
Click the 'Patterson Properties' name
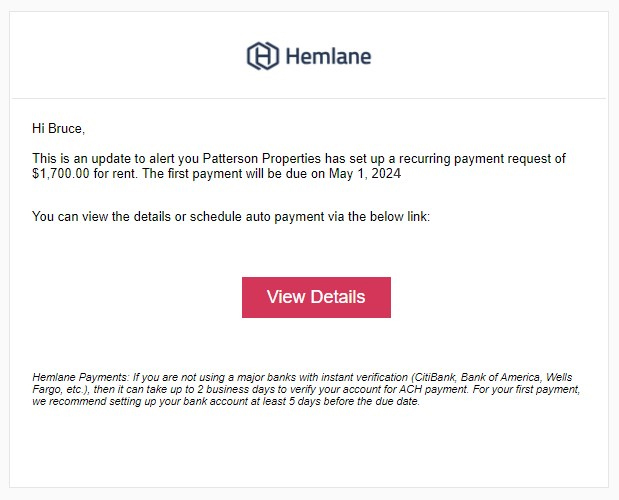[261, 159]
